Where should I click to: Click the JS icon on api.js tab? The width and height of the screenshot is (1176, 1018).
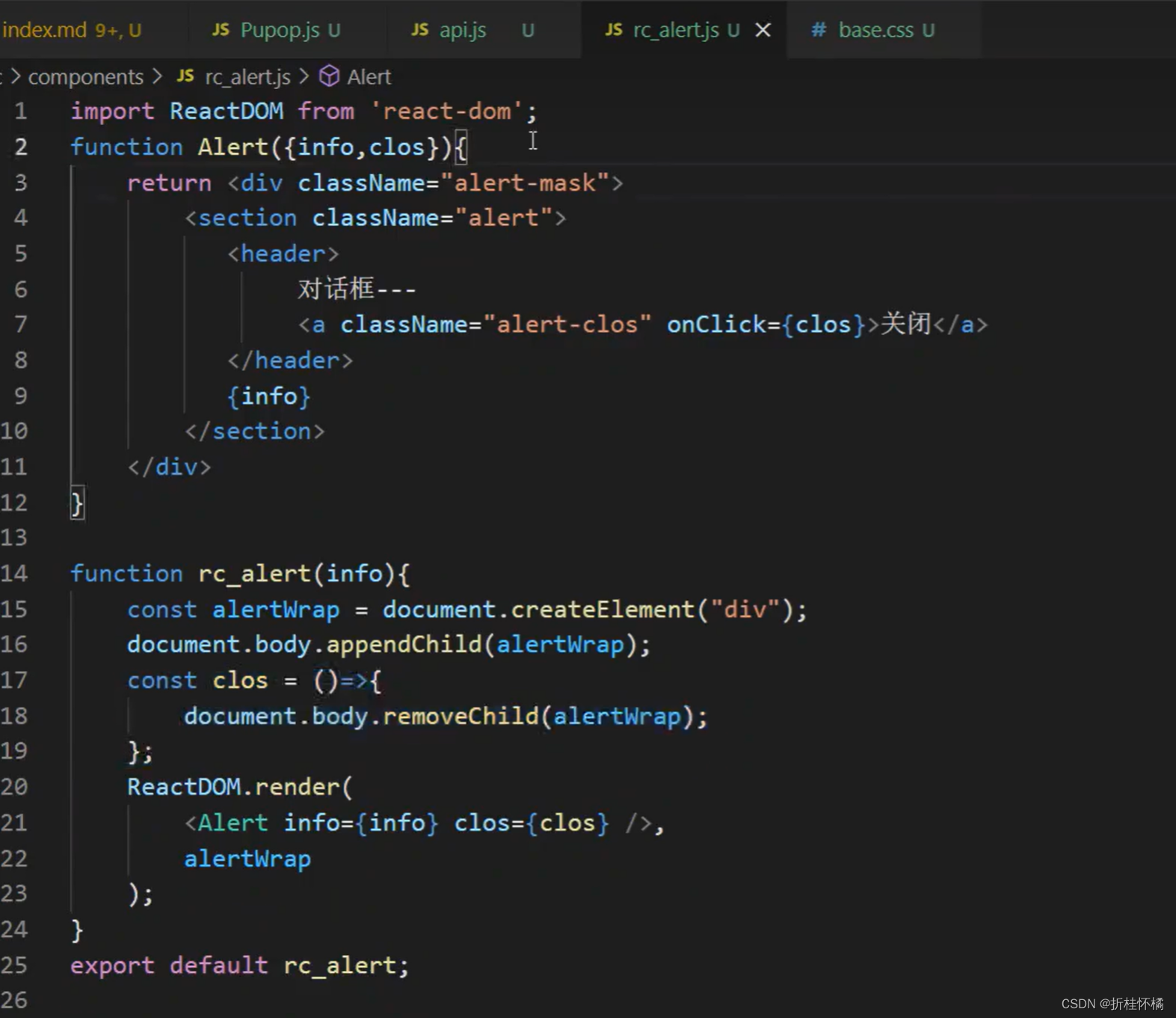click(x=419, y=30)
